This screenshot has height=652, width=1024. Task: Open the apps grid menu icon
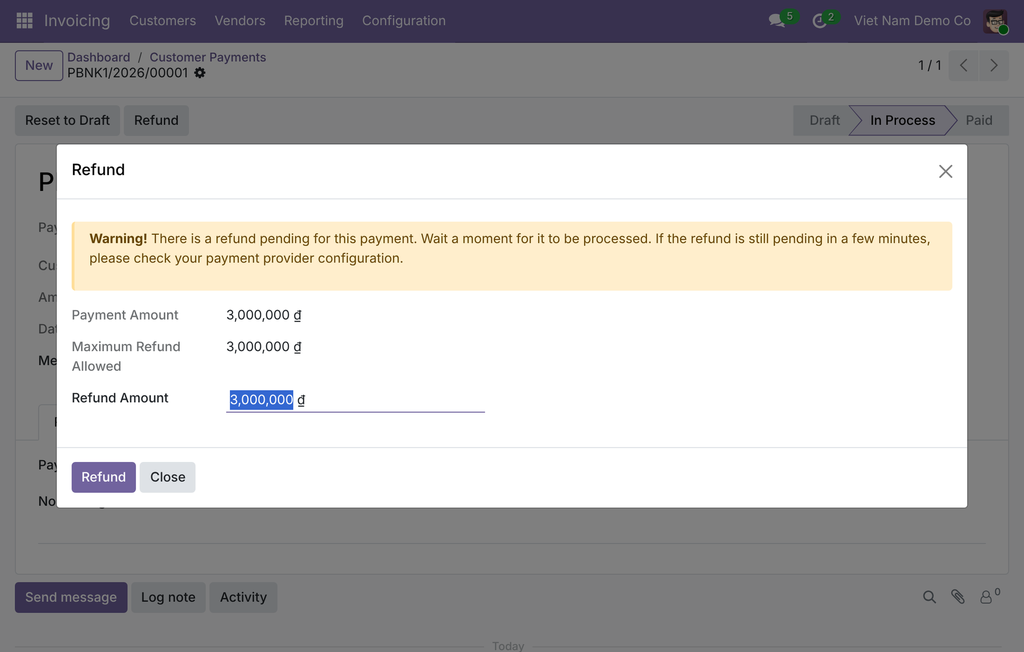click(24, 21)
